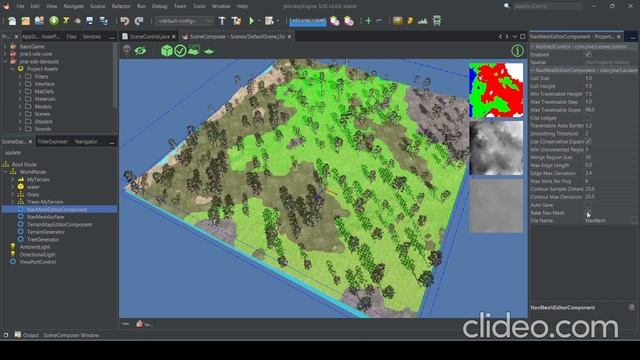Expand the BasicGame project node
The width and height of the screenshot is (640, 360).
pos(5,47)
